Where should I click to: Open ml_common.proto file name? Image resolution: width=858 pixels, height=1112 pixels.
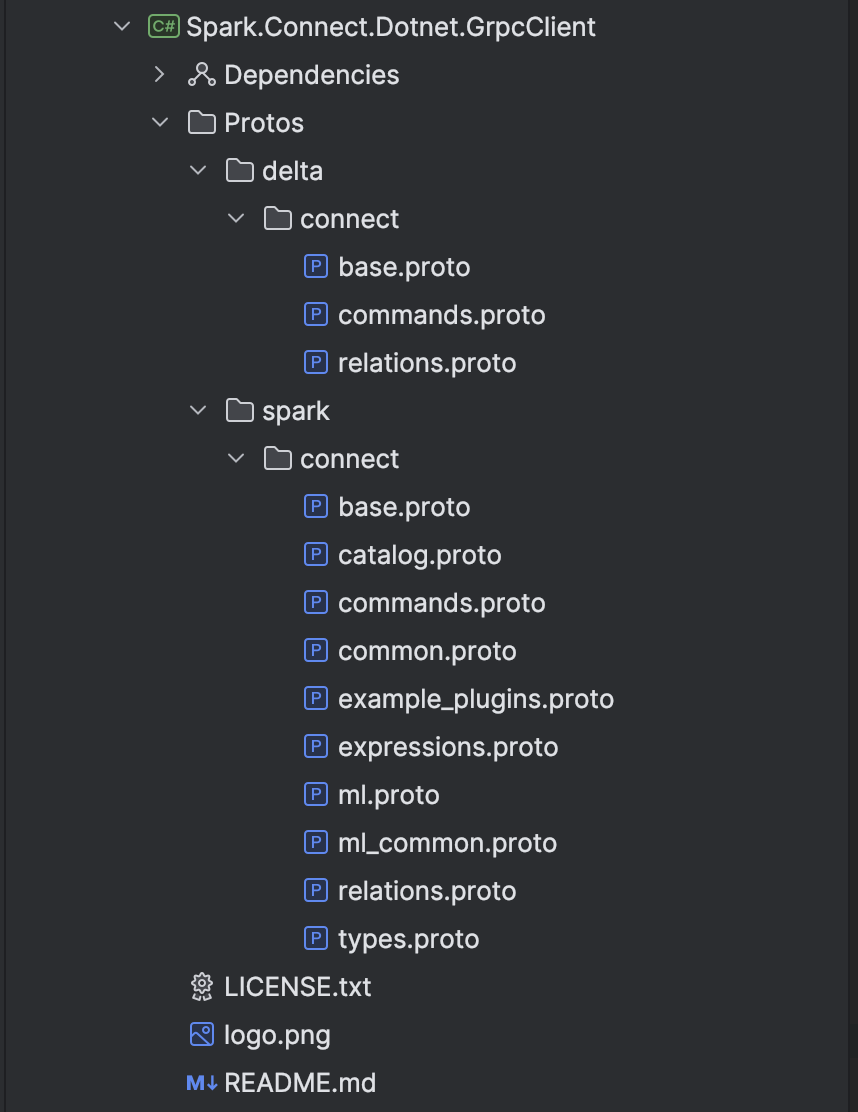(x=447, y=843)
